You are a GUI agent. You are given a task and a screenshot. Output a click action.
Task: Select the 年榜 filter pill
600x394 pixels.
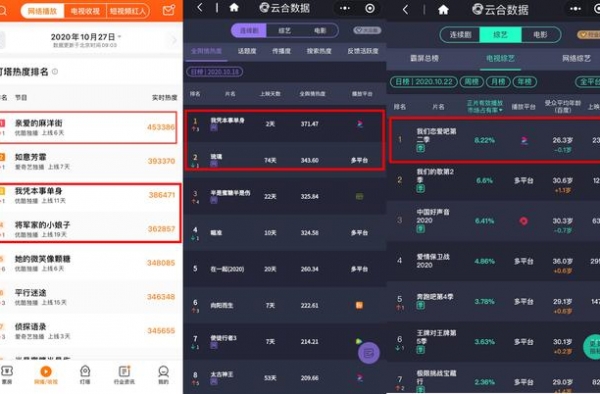pos(524,81)
